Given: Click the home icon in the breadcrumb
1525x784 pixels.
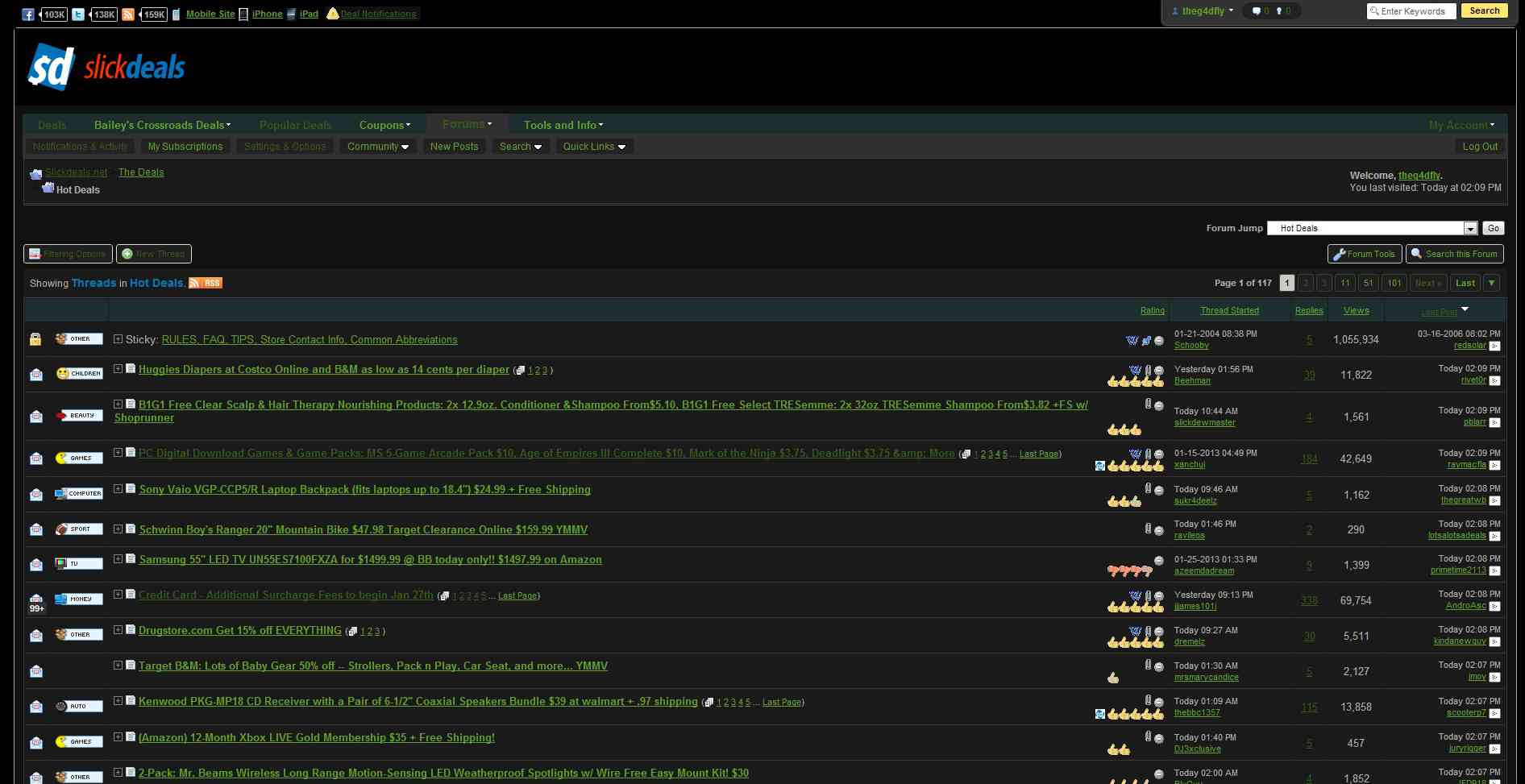Looking at the screenshot, I should pos(35,174).
